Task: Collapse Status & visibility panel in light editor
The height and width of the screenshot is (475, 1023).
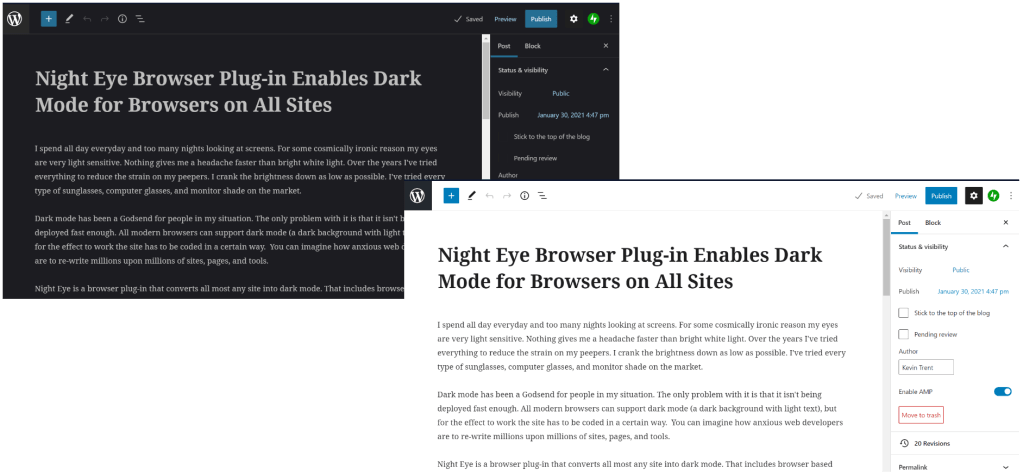Action: coord(1005,245)
